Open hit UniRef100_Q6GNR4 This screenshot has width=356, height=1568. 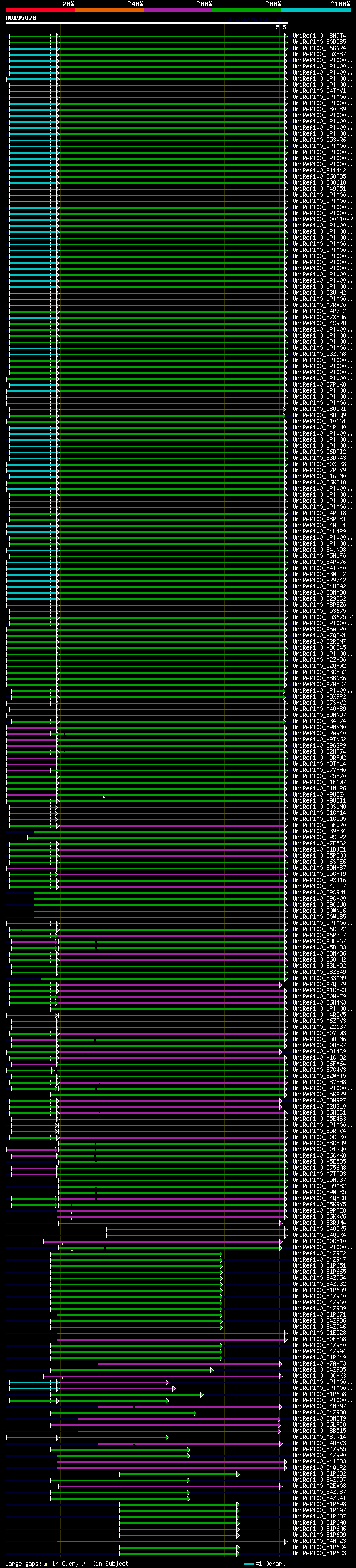319,48
